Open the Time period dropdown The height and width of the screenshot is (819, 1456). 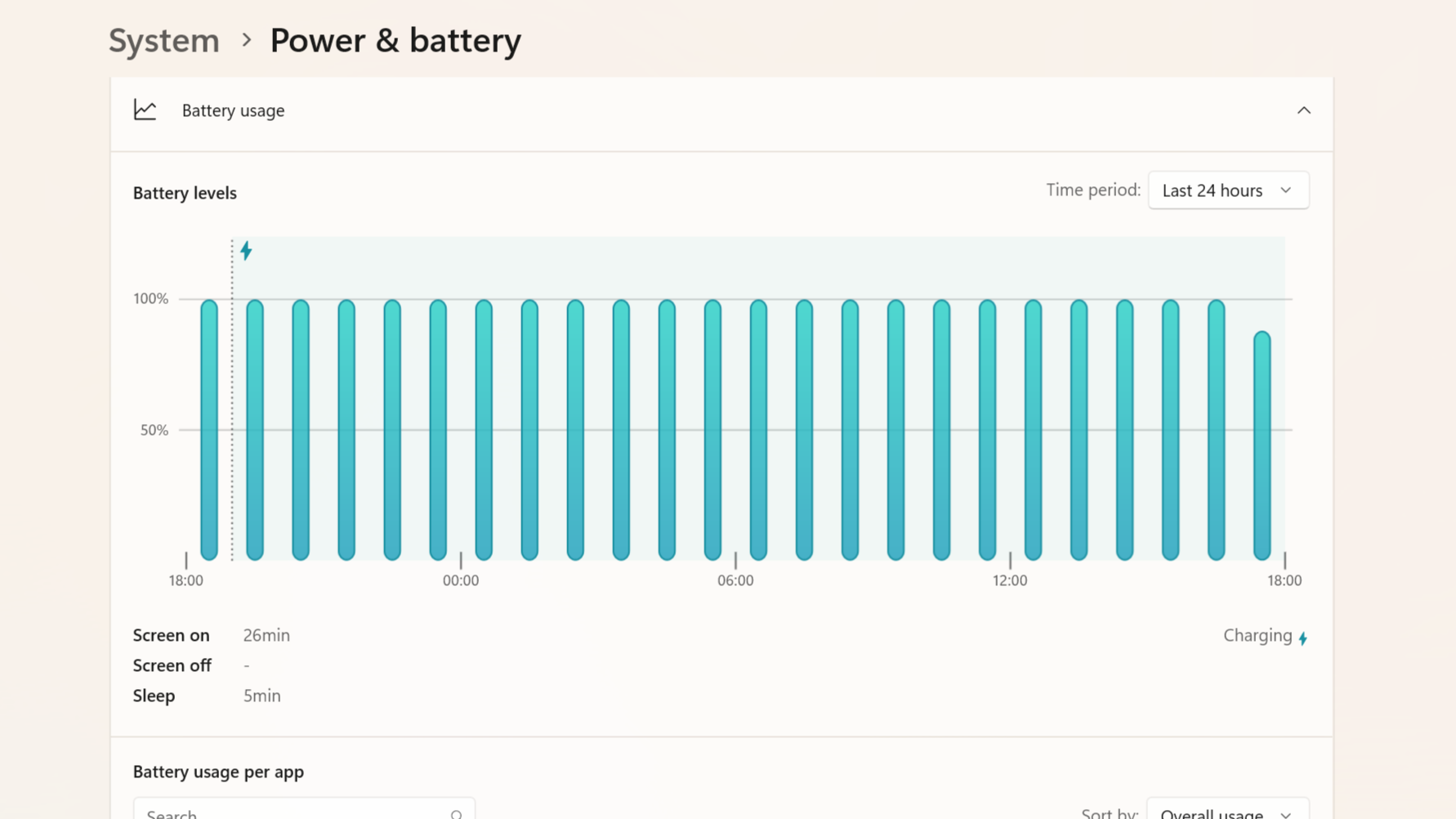pos(1228,190)
